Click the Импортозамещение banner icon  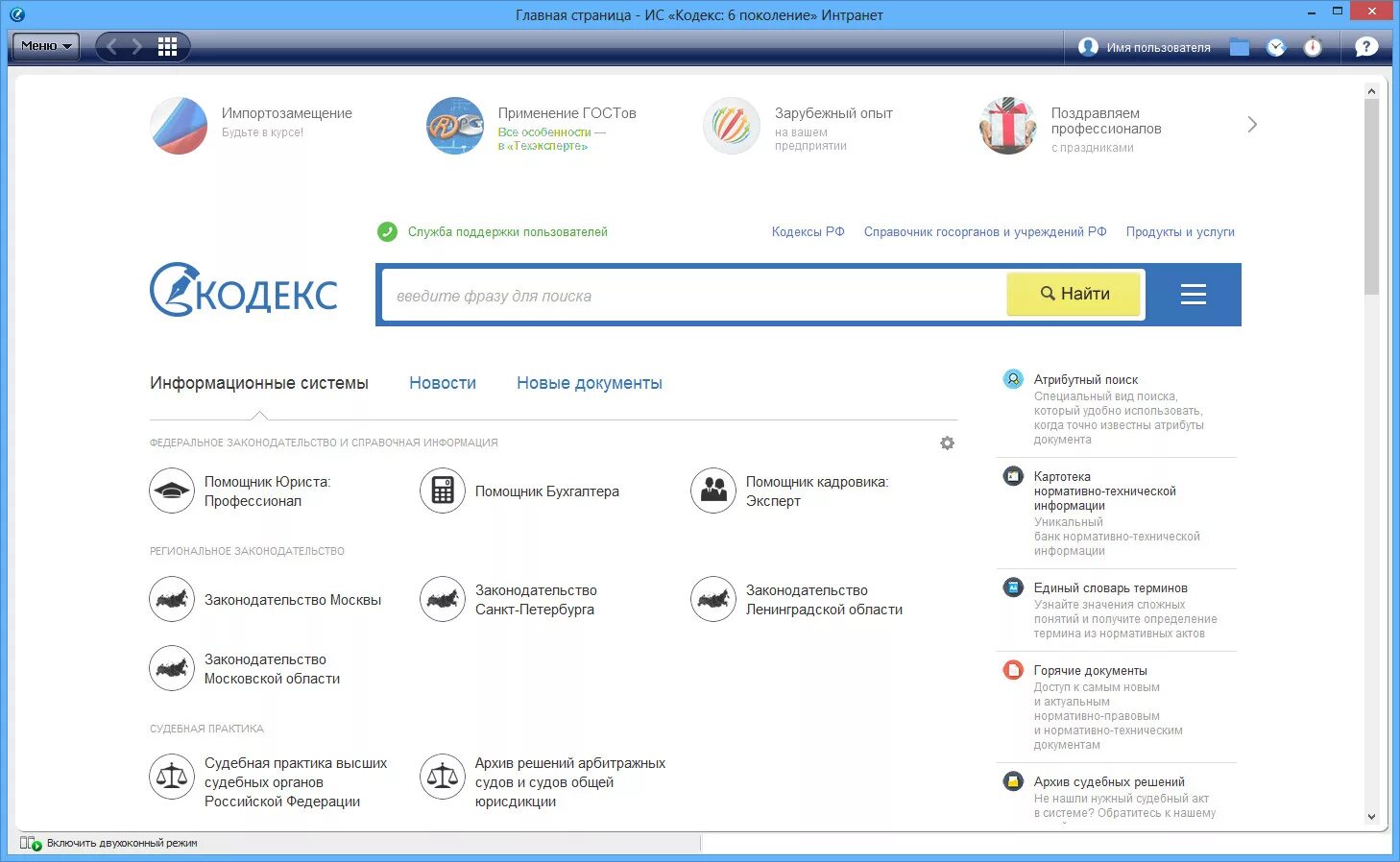[x=179, y=126]
